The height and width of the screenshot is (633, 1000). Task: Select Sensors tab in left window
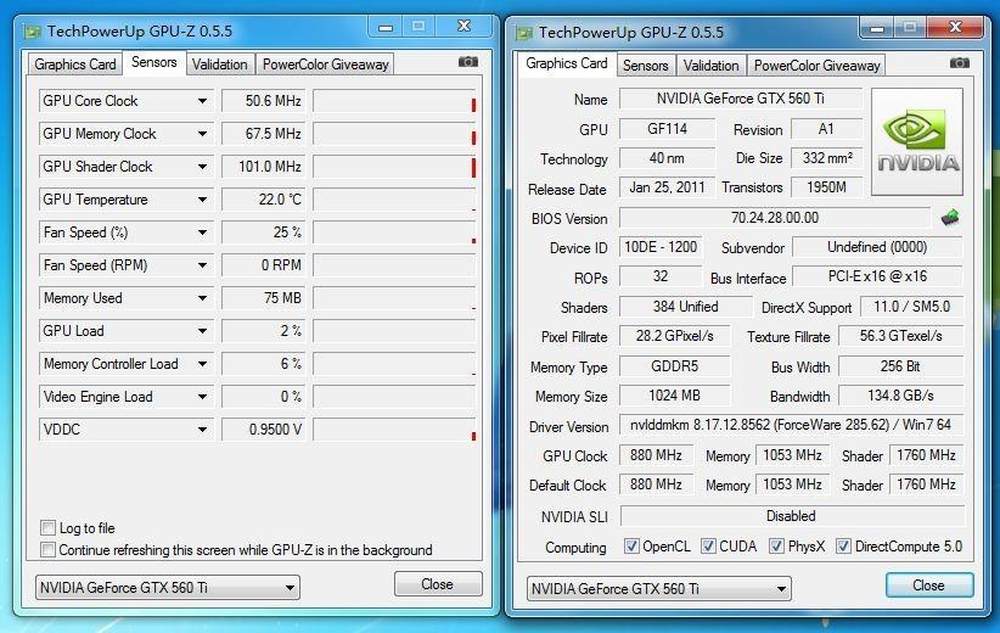pos(154,62)
